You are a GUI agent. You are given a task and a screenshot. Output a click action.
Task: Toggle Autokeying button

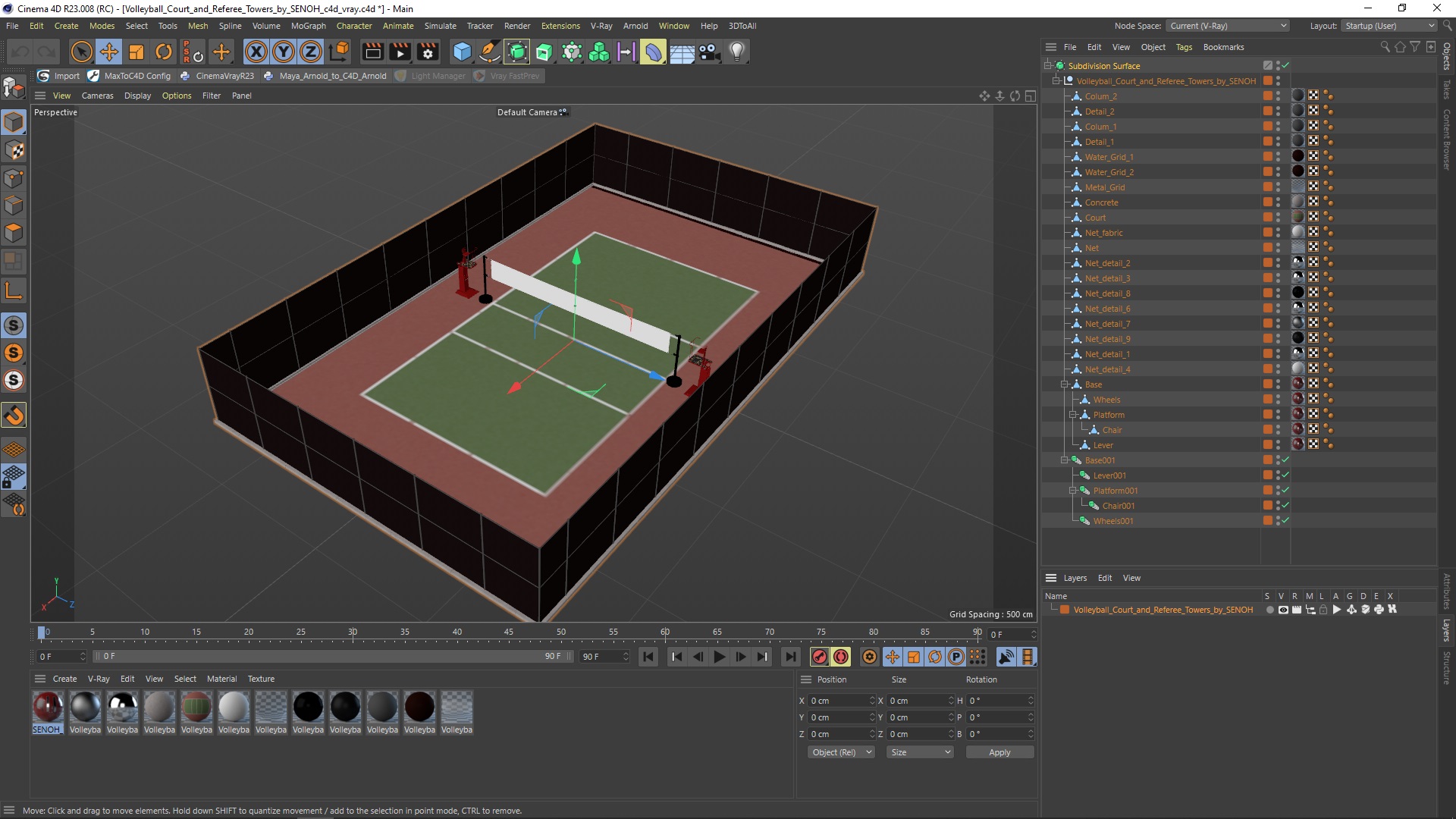[x=841, y=657]
